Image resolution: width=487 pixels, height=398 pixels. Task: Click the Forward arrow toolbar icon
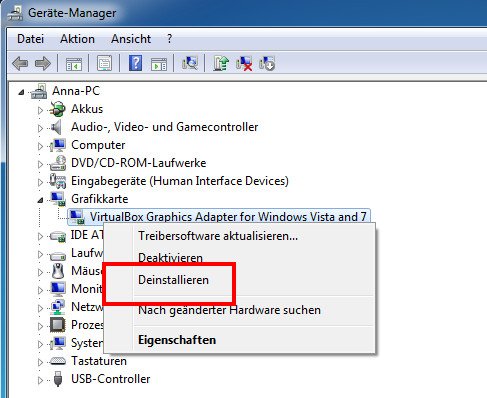point(43,63)
